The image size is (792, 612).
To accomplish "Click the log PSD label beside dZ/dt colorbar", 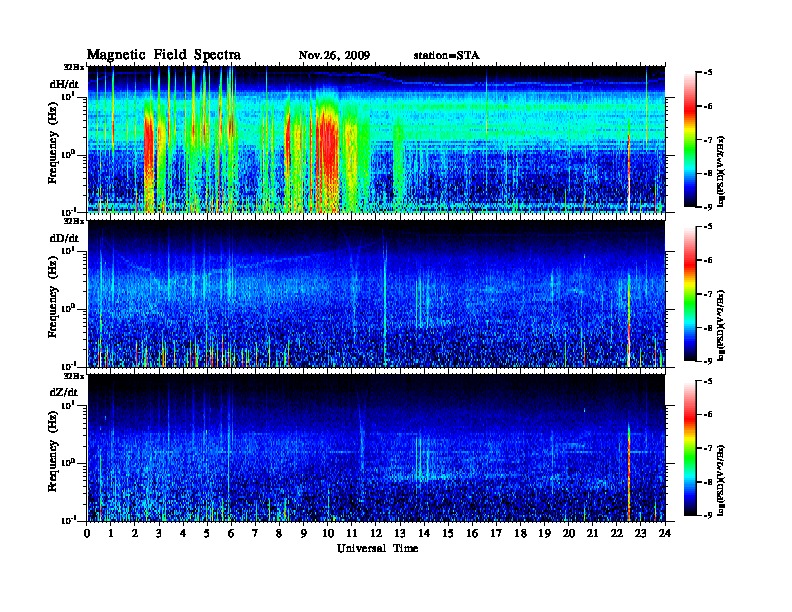I will pos(721,479).
